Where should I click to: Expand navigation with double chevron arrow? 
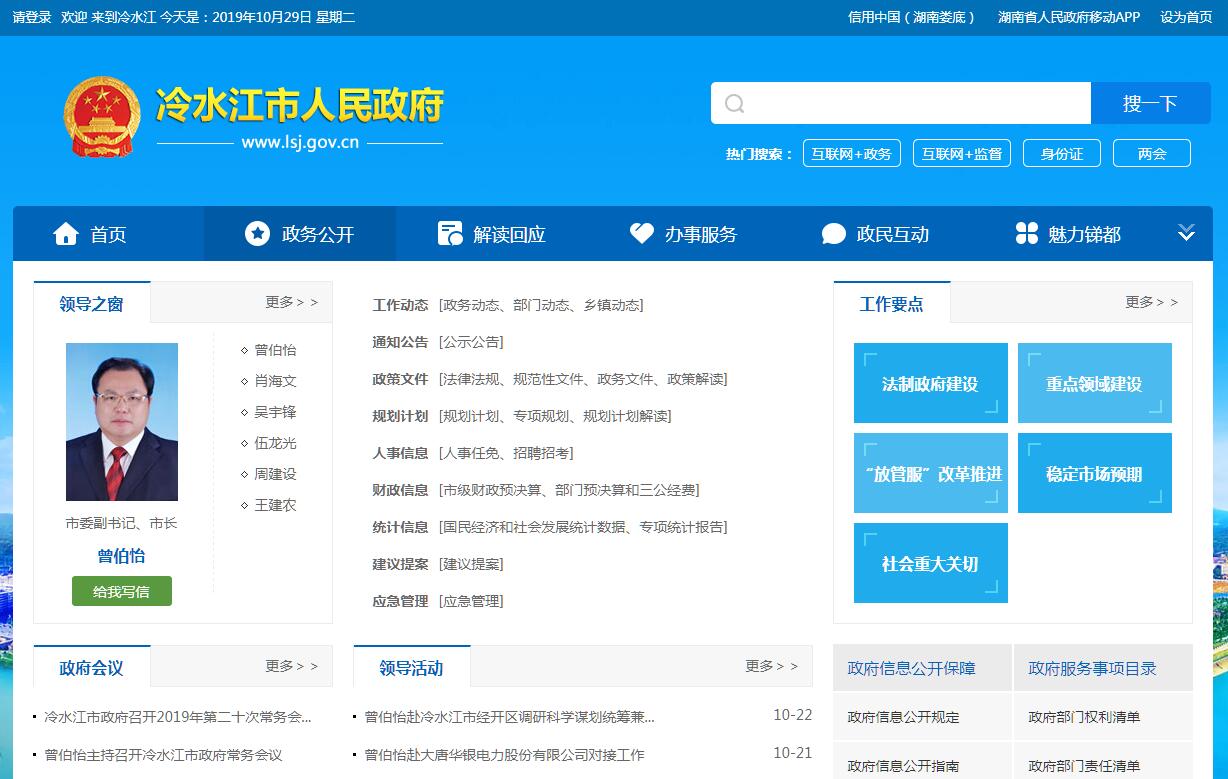coord(1186,234)
